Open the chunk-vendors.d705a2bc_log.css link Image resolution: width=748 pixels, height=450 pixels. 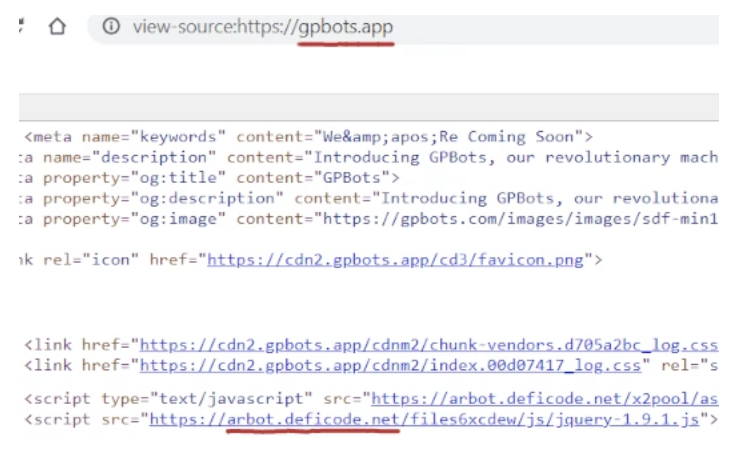(x=429, y=345)
